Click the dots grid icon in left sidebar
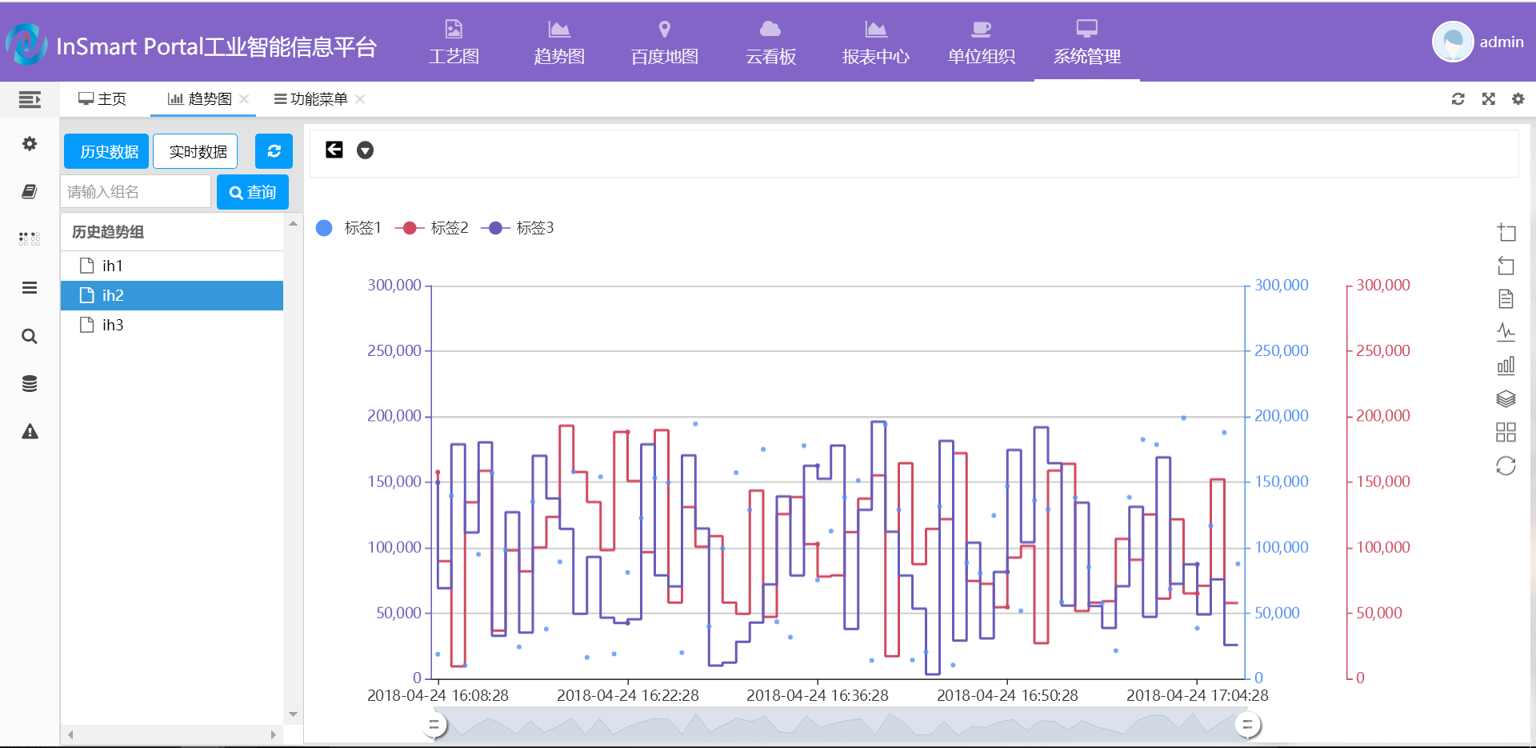The height and width of the screenshot is (748, 1536). coord(30,239)
